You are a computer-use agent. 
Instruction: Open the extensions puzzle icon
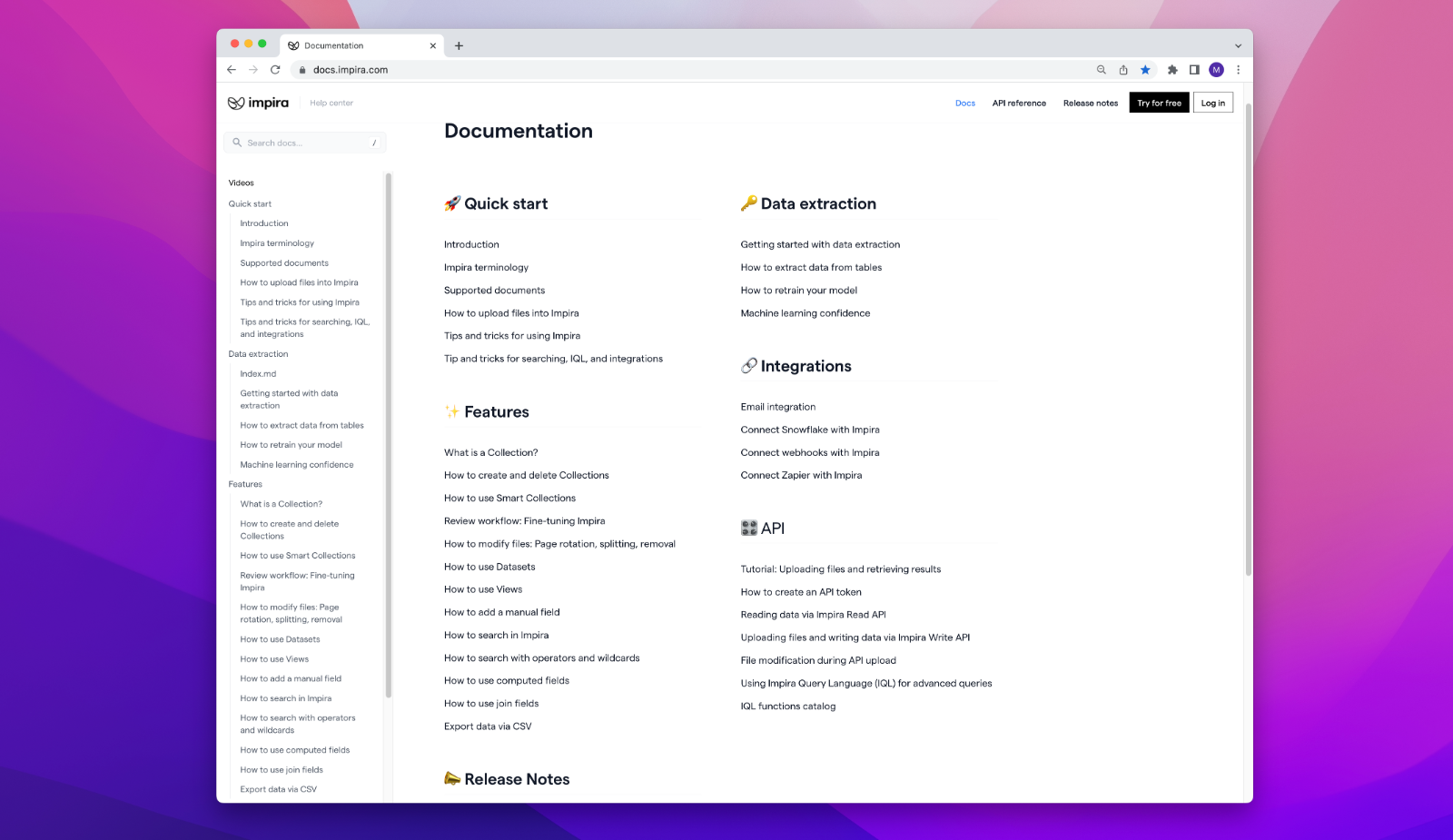1172,70
